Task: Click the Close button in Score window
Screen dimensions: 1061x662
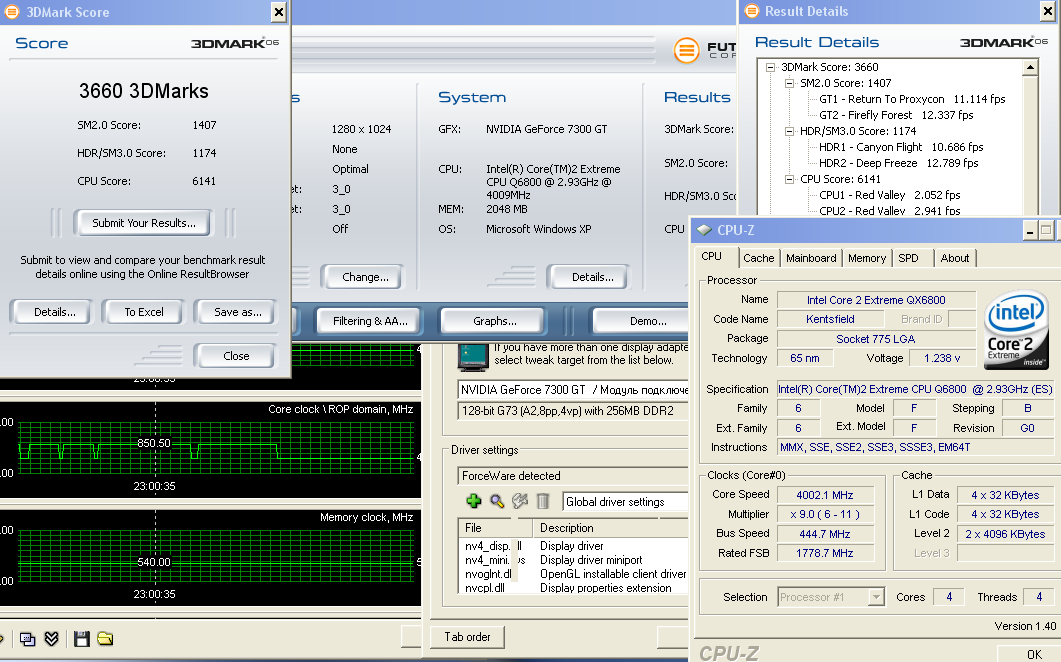Action: 236,356
